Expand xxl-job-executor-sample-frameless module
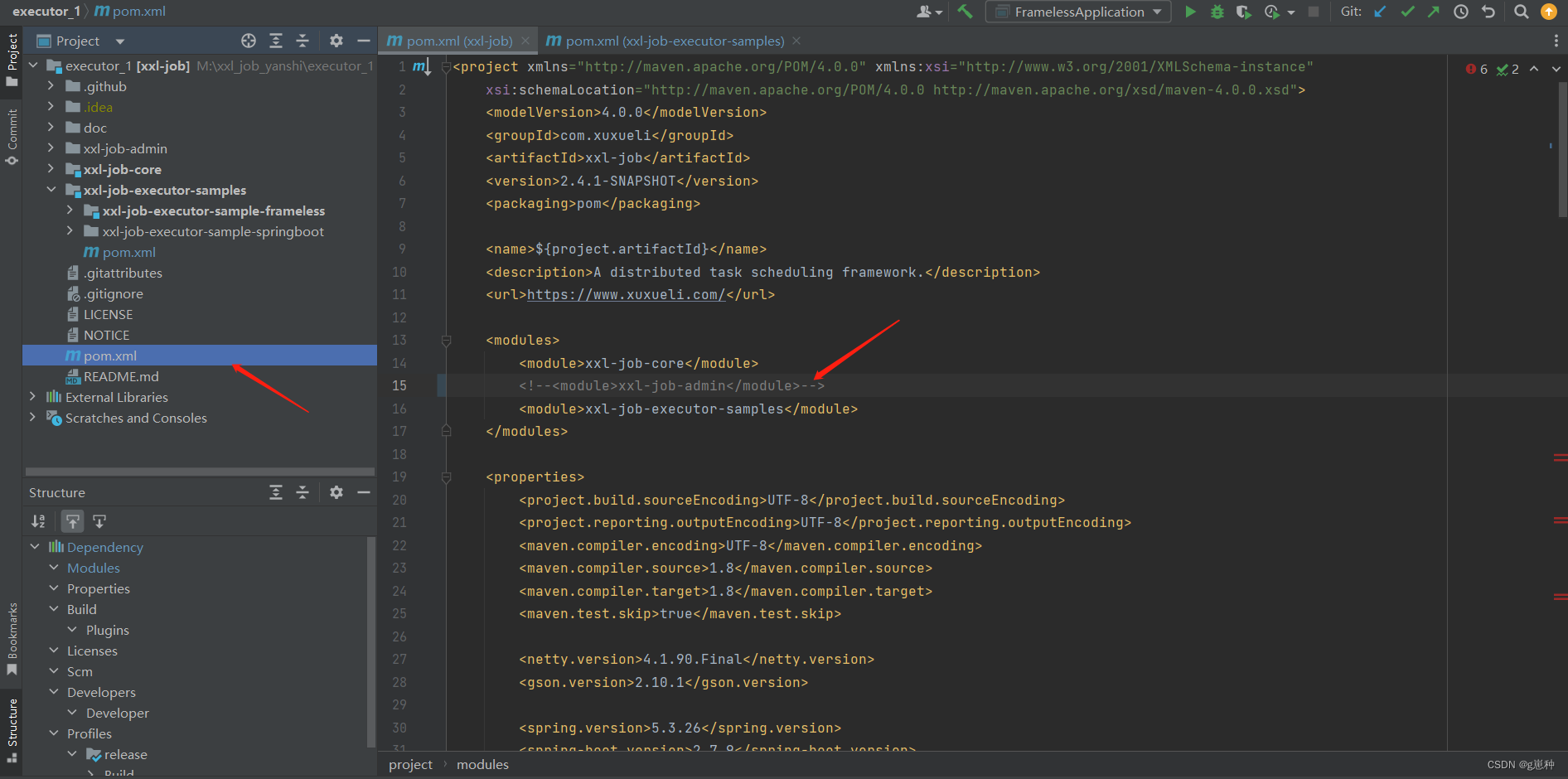This screenshot has width=1568, height=779. click(70, 210)
